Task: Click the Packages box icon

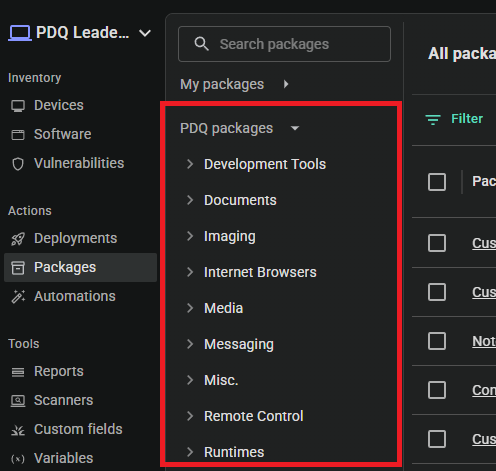Action: (18, 268)
